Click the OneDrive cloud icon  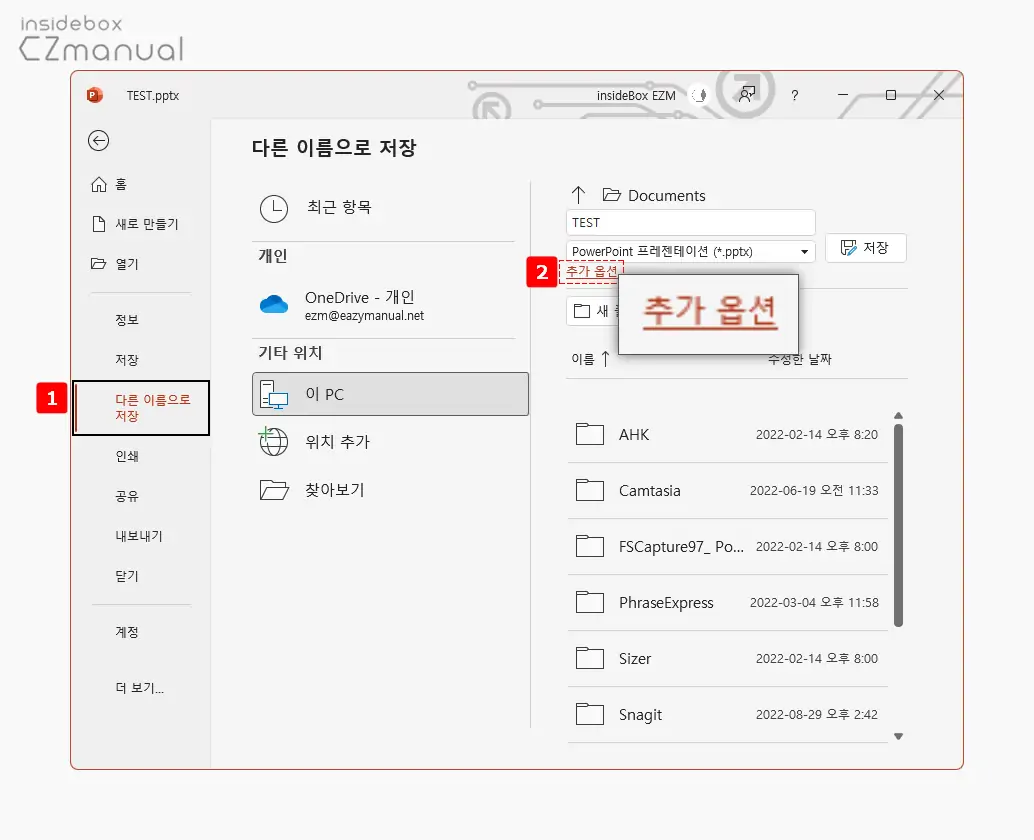[274, 304]
